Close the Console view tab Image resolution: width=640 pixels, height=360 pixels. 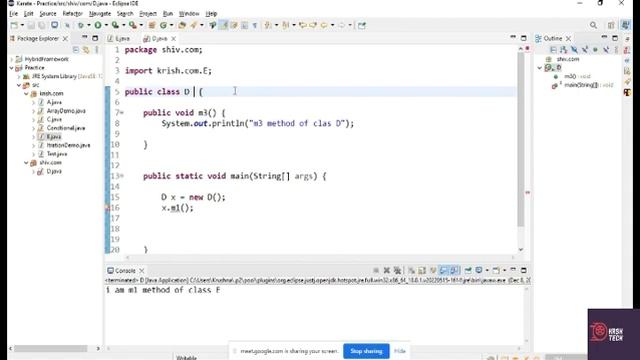(x=142, y=271)
